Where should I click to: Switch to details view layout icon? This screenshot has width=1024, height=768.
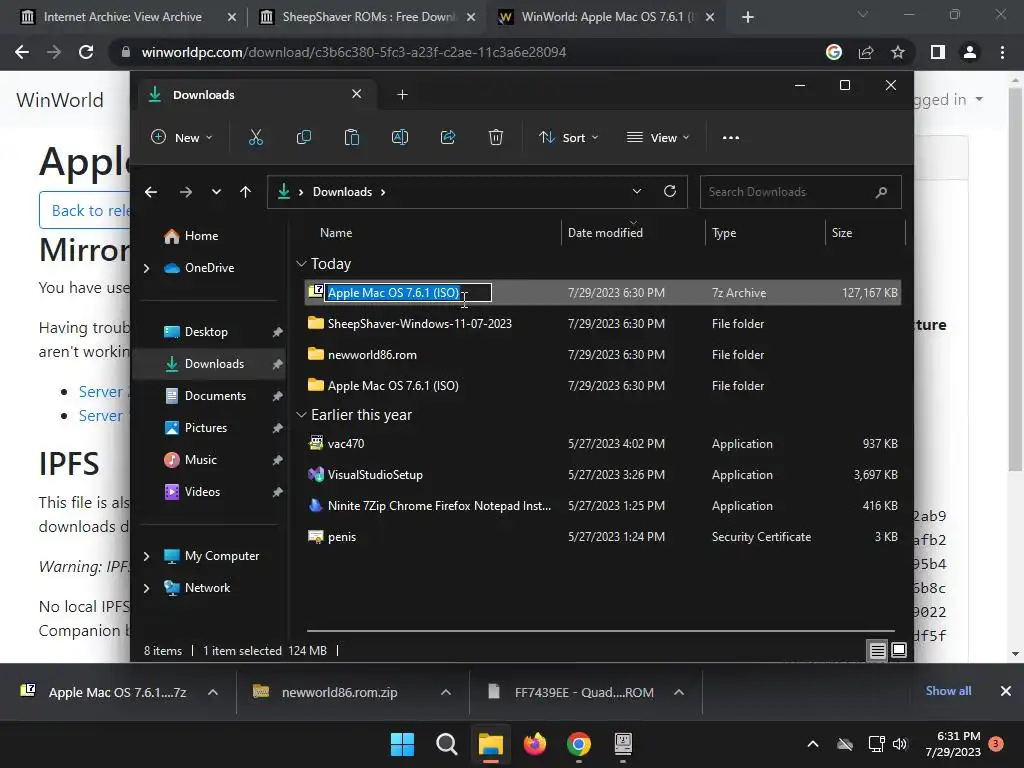click(x=877, y=650)
